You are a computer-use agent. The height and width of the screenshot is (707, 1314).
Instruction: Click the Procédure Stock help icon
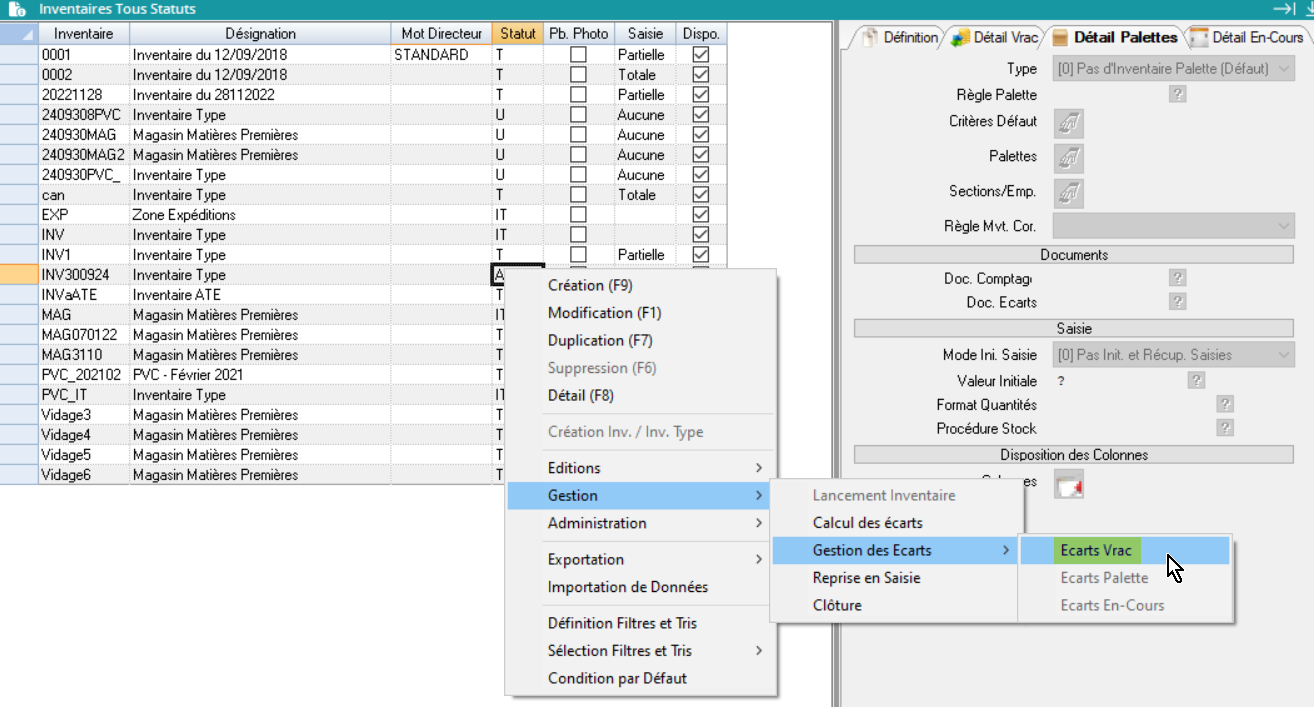[1225, 428]
